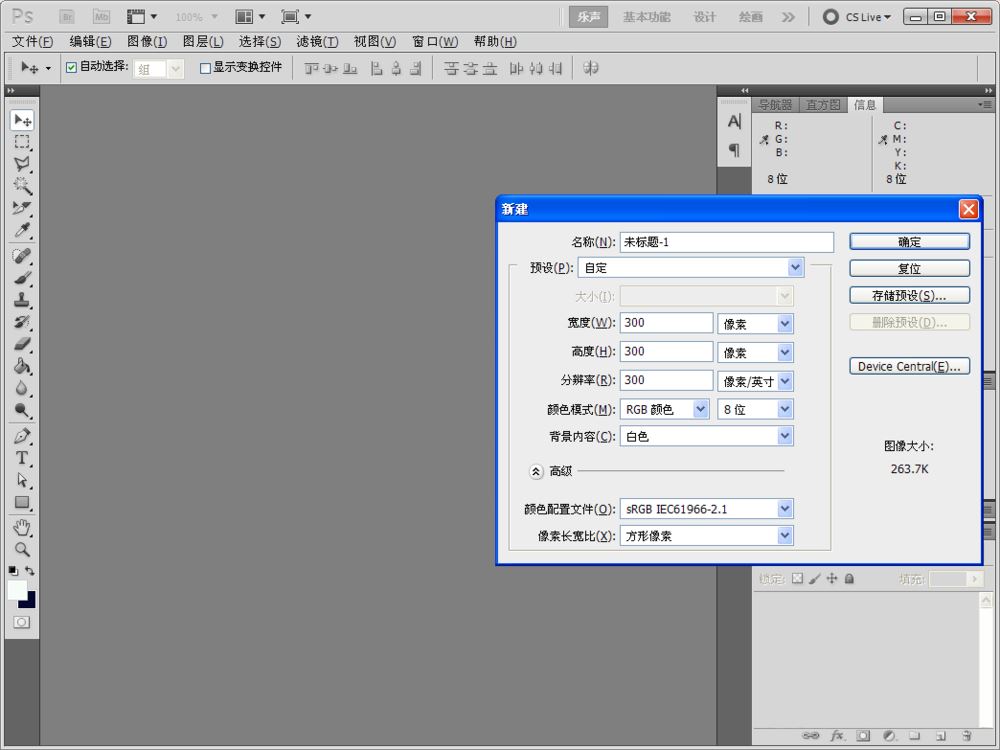Open the 颜色配置文件 sRGB dropdown
This screenshot has width=1000, height=750.
784,508
